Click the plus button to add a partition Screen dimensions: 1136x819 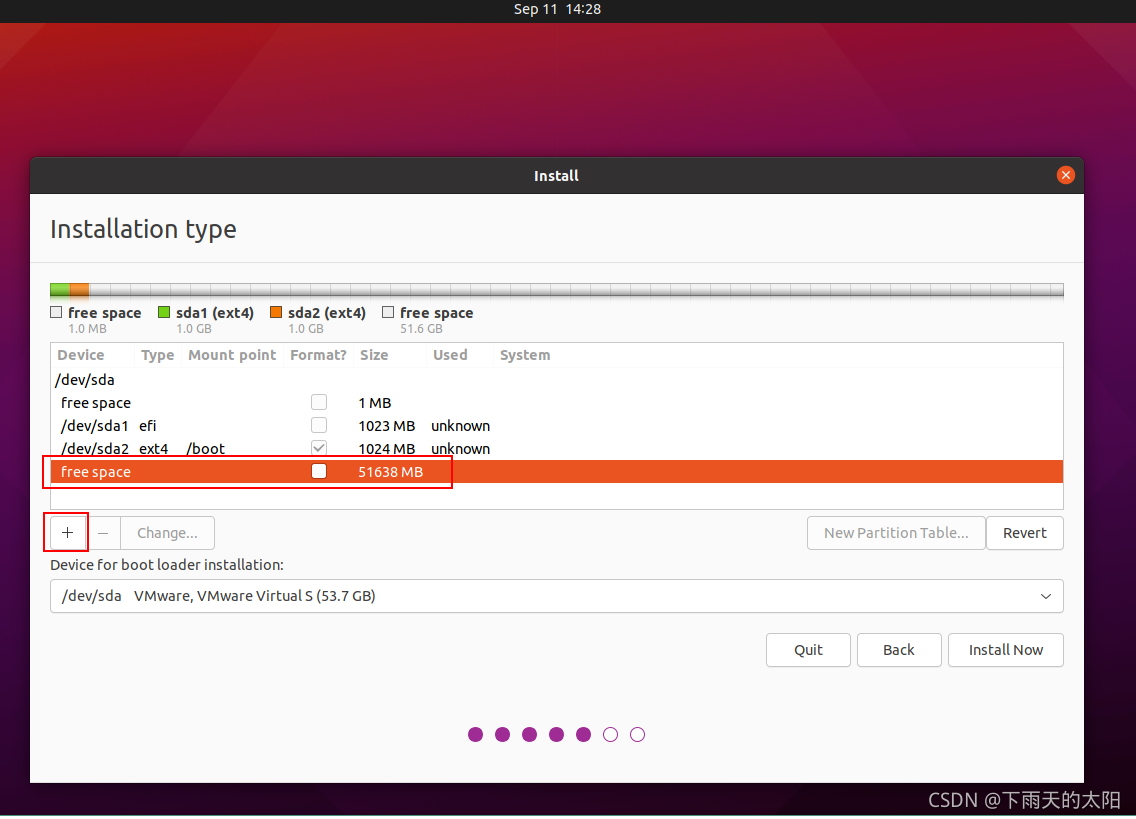67,533
